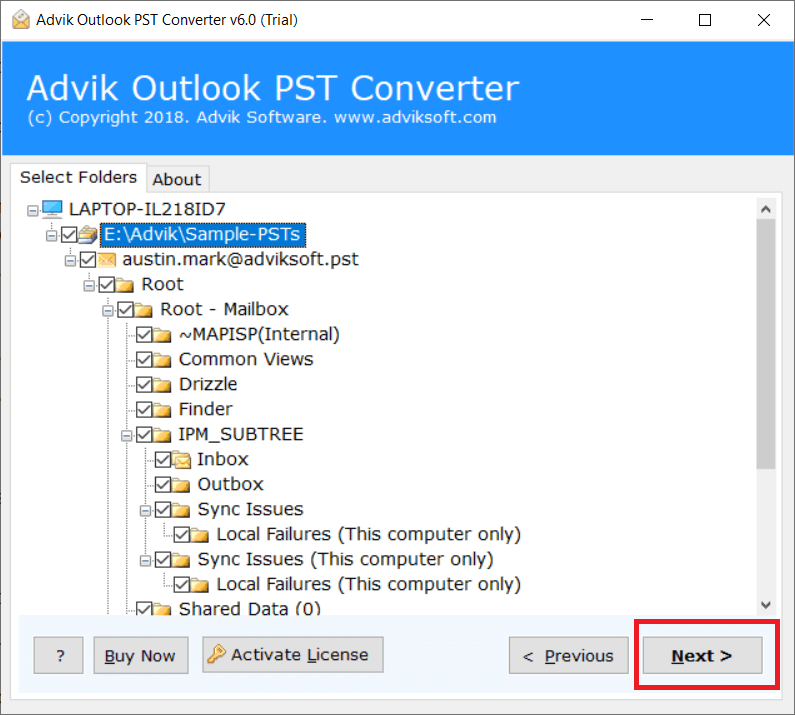Uncheck the Inbox checkbox

[x=163, y=459]
